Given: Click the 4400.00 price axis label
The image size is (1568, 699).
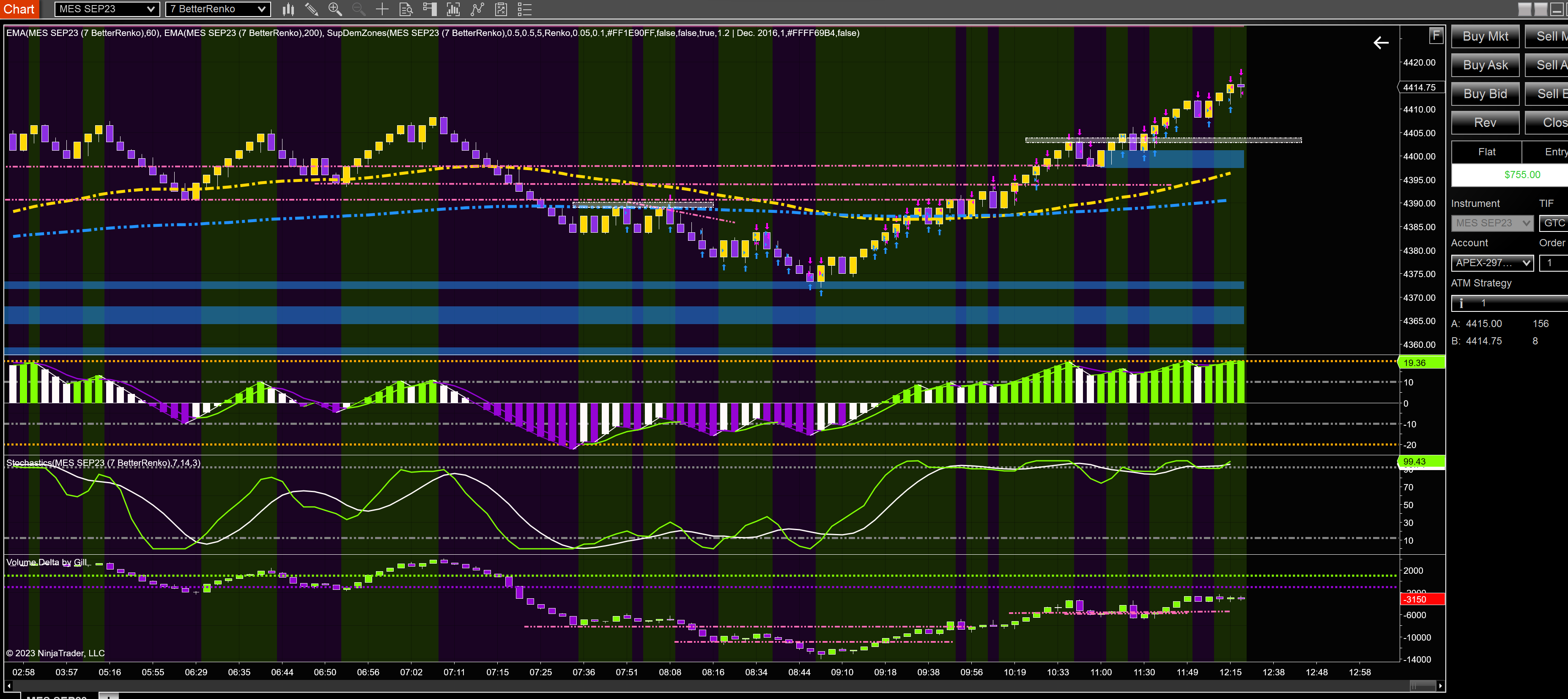Looking at the screenshot, I should pos(1419,157).
